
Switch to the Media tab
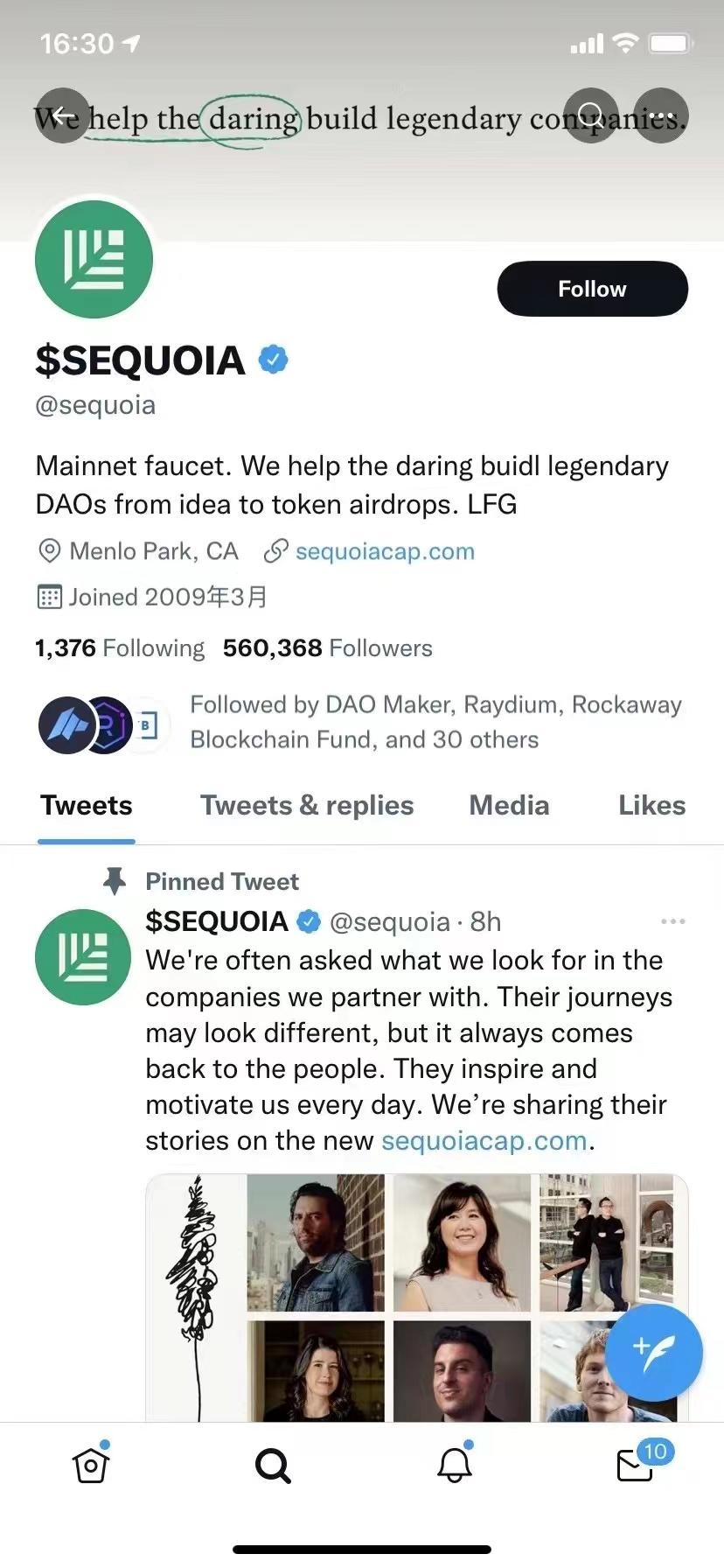tap(509, 805)
